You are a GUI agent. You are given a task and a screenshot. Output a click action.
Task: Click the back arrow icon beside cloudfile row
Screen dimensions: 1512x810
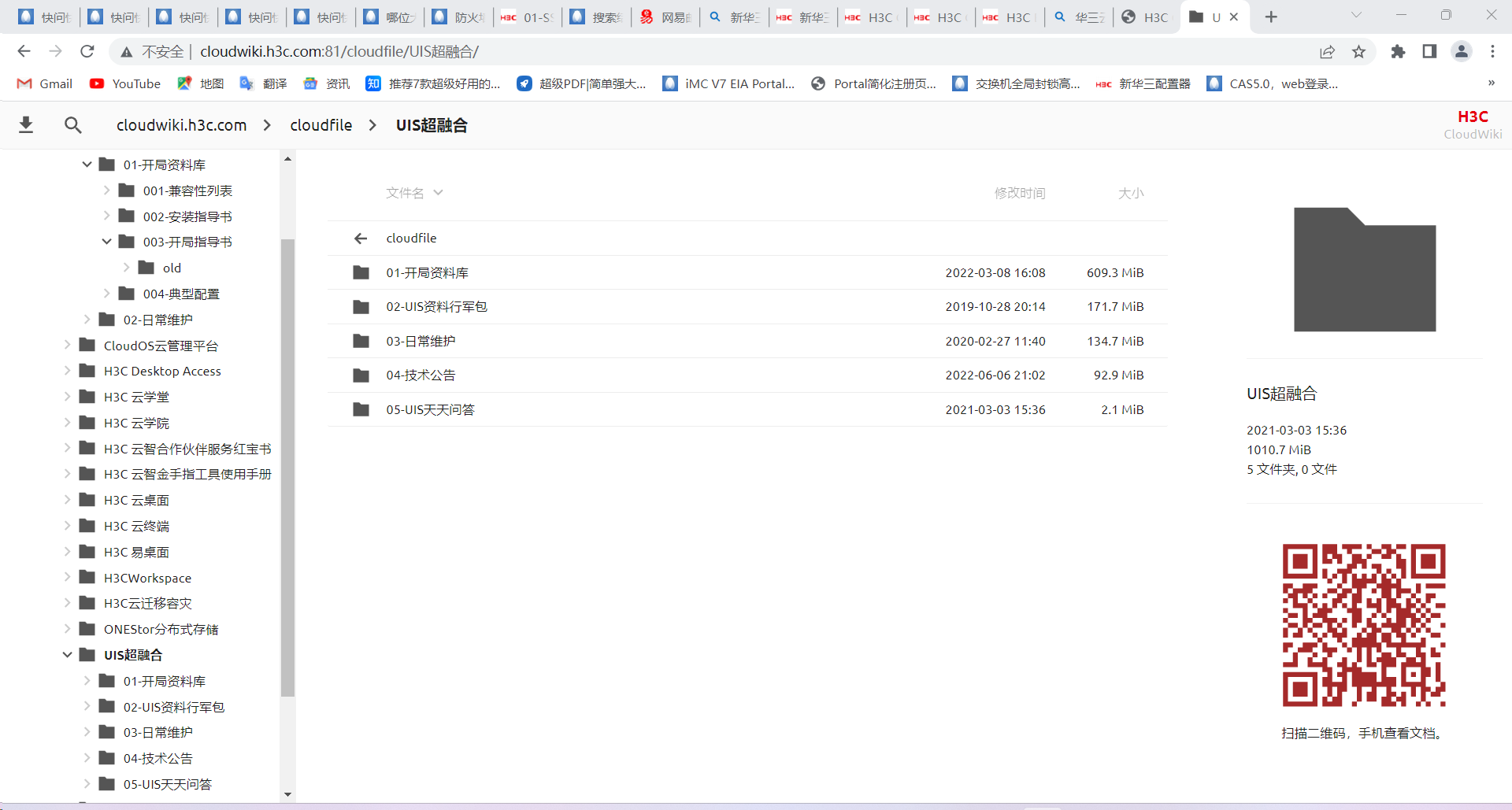(361, 238)
